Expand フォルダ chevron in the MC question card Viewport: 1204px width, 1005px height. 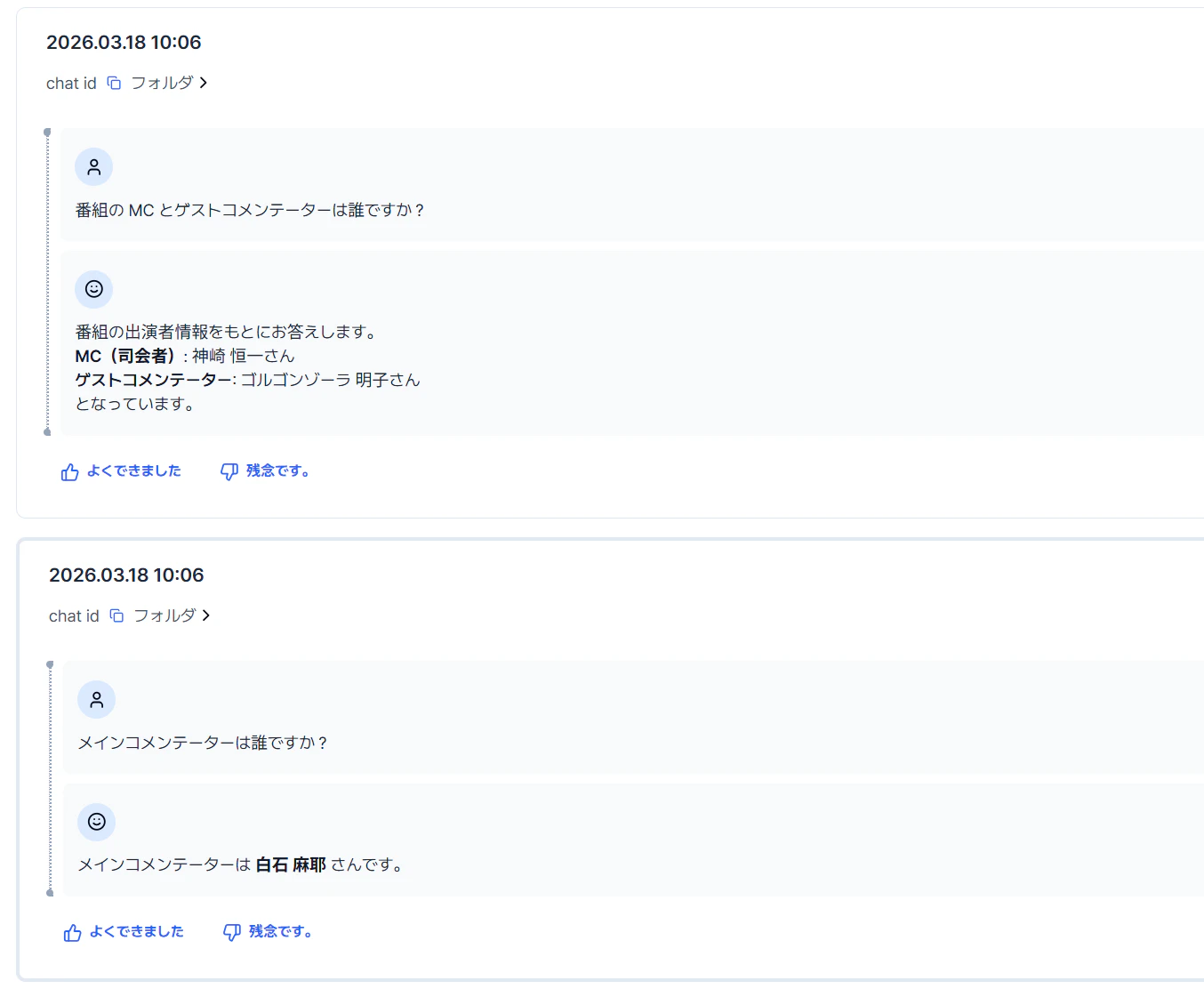204,83
